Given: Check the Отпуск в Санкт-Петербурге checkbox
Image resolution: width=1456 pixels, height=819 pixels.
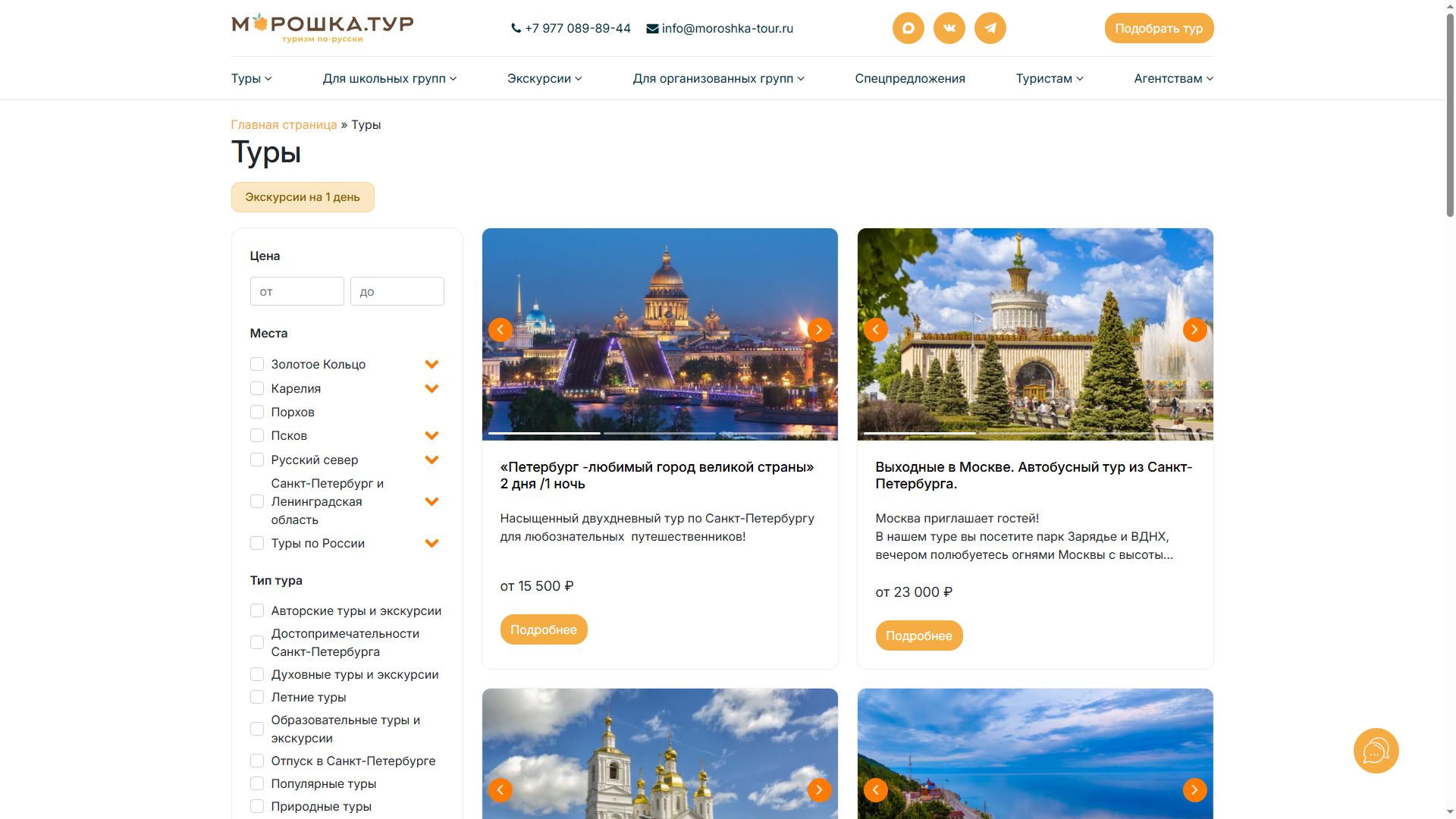Looking at the screenshot, I should click(257, 761).
